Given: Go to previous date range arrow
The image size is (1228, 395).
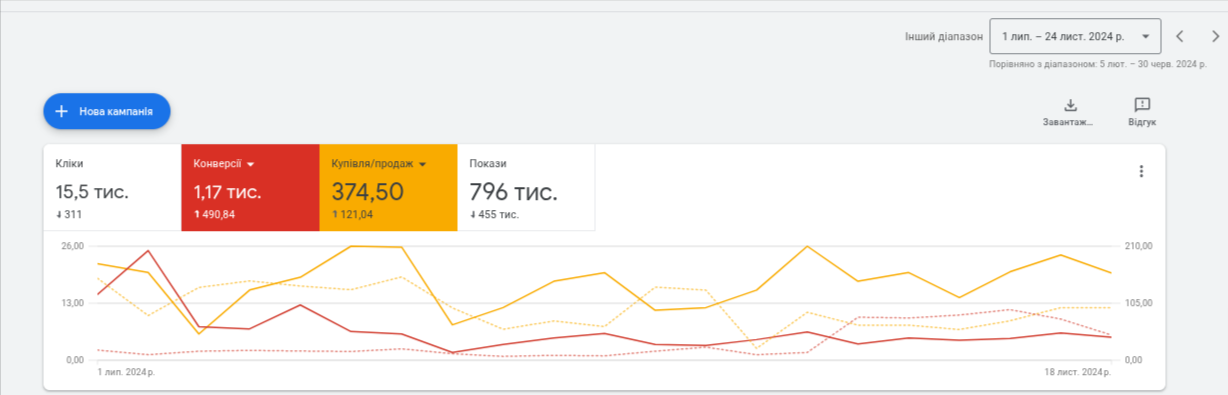Looking at the screenshot, I should [1180, 37].
